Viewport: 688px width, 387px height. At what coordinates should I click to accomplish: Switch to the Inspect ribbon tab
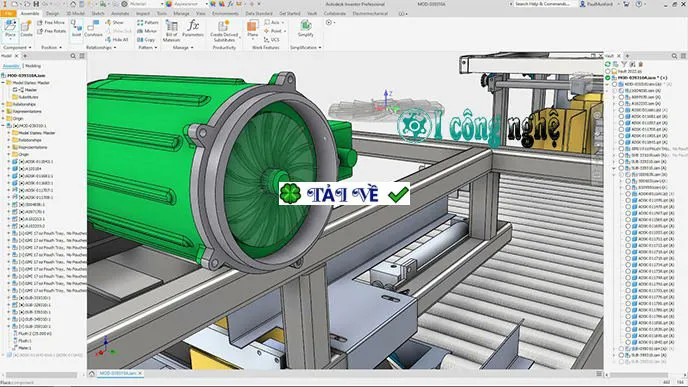[143, 14]
